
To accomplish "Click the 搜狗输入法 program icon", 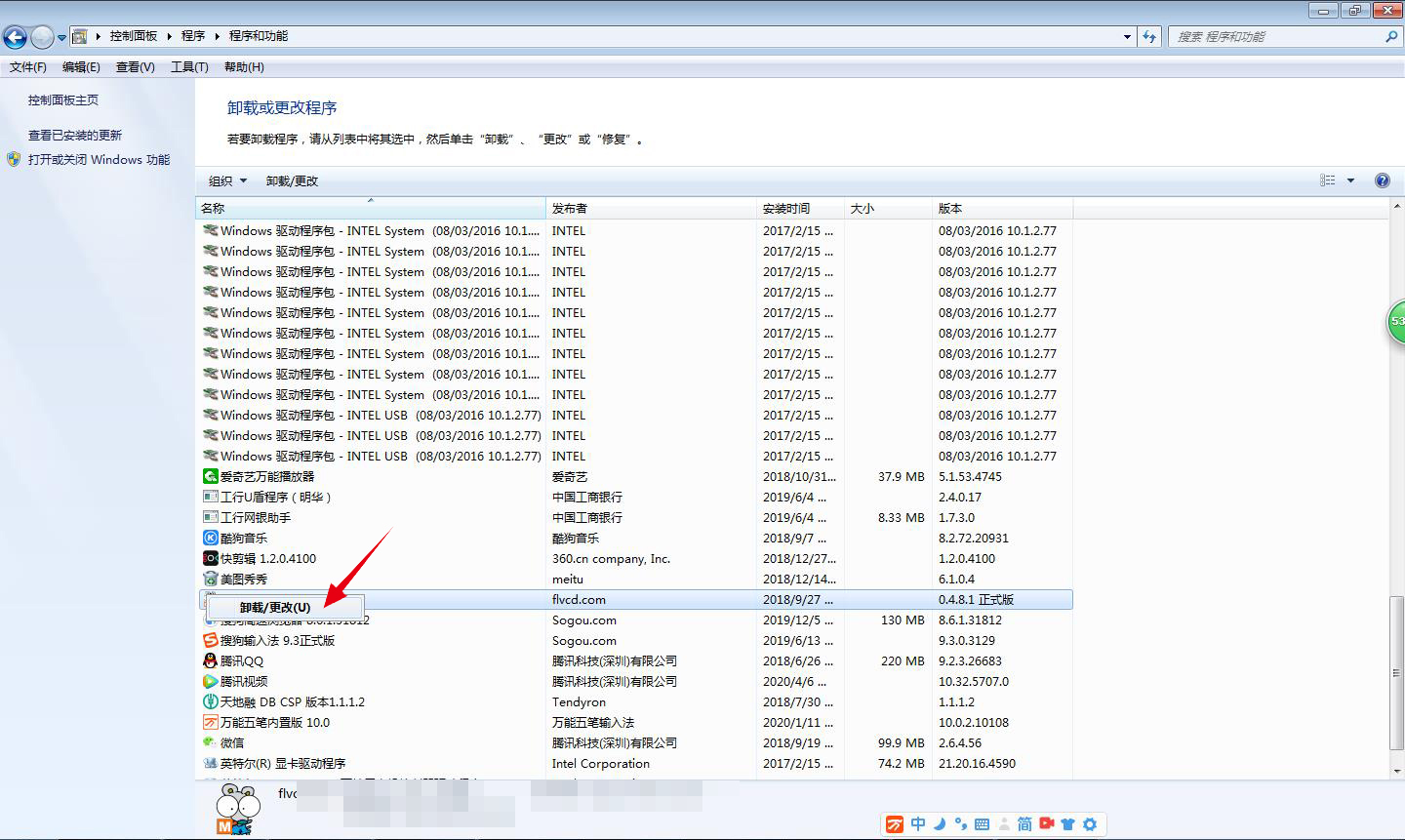I will [210, 641].
